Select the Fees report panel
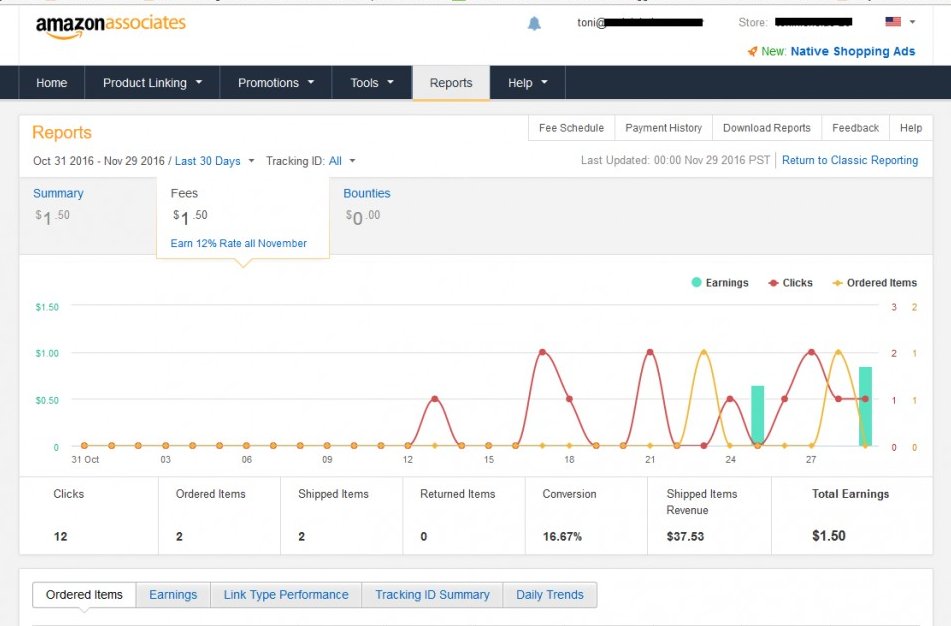Image resolution: width=951 pixels, height=626 pixels. pyautogui.click(x=243, y=217)
